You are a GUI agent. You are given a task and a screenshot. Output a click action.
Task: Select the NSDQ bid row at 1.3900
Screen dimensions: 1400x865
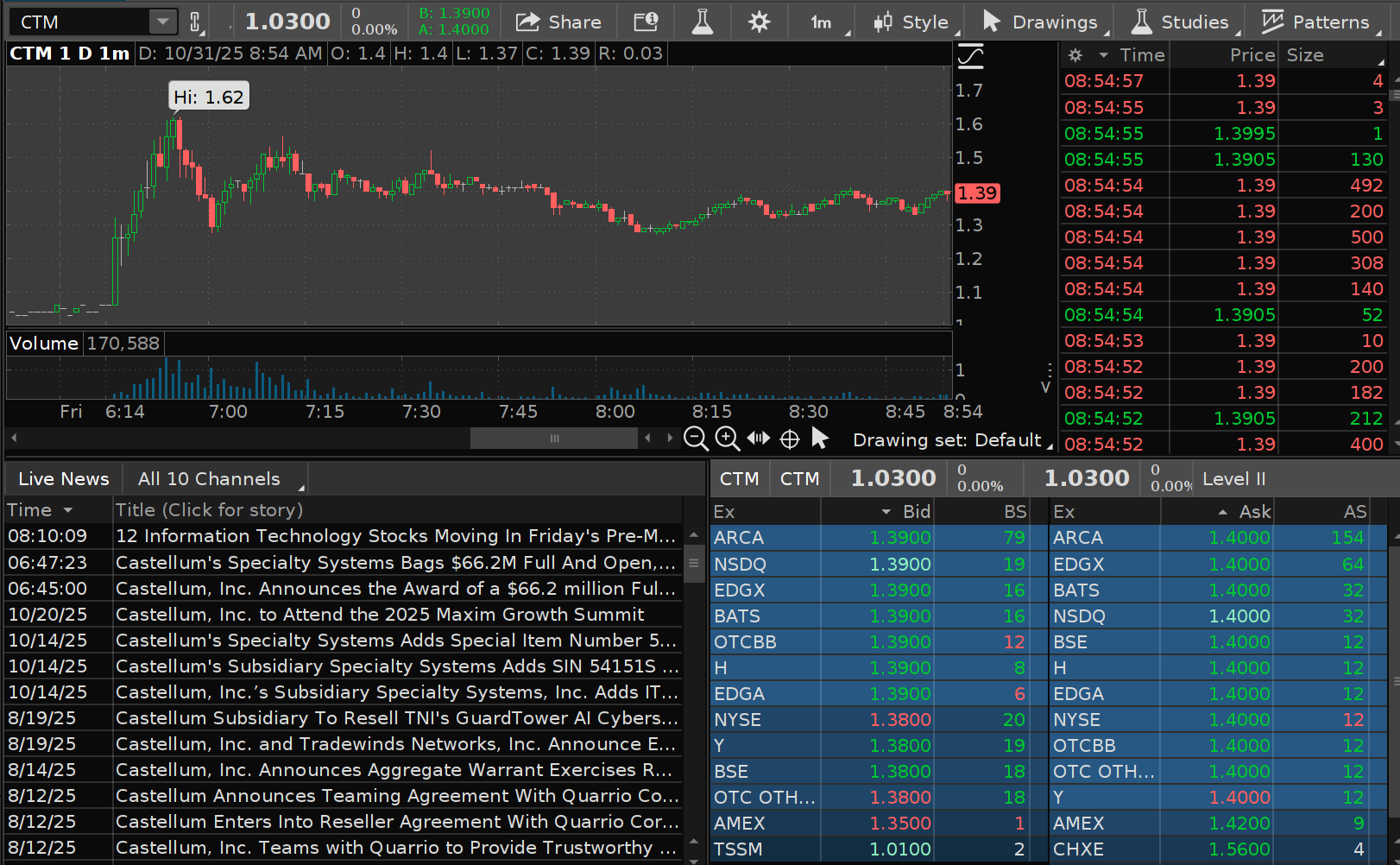[x=870, y=565]
